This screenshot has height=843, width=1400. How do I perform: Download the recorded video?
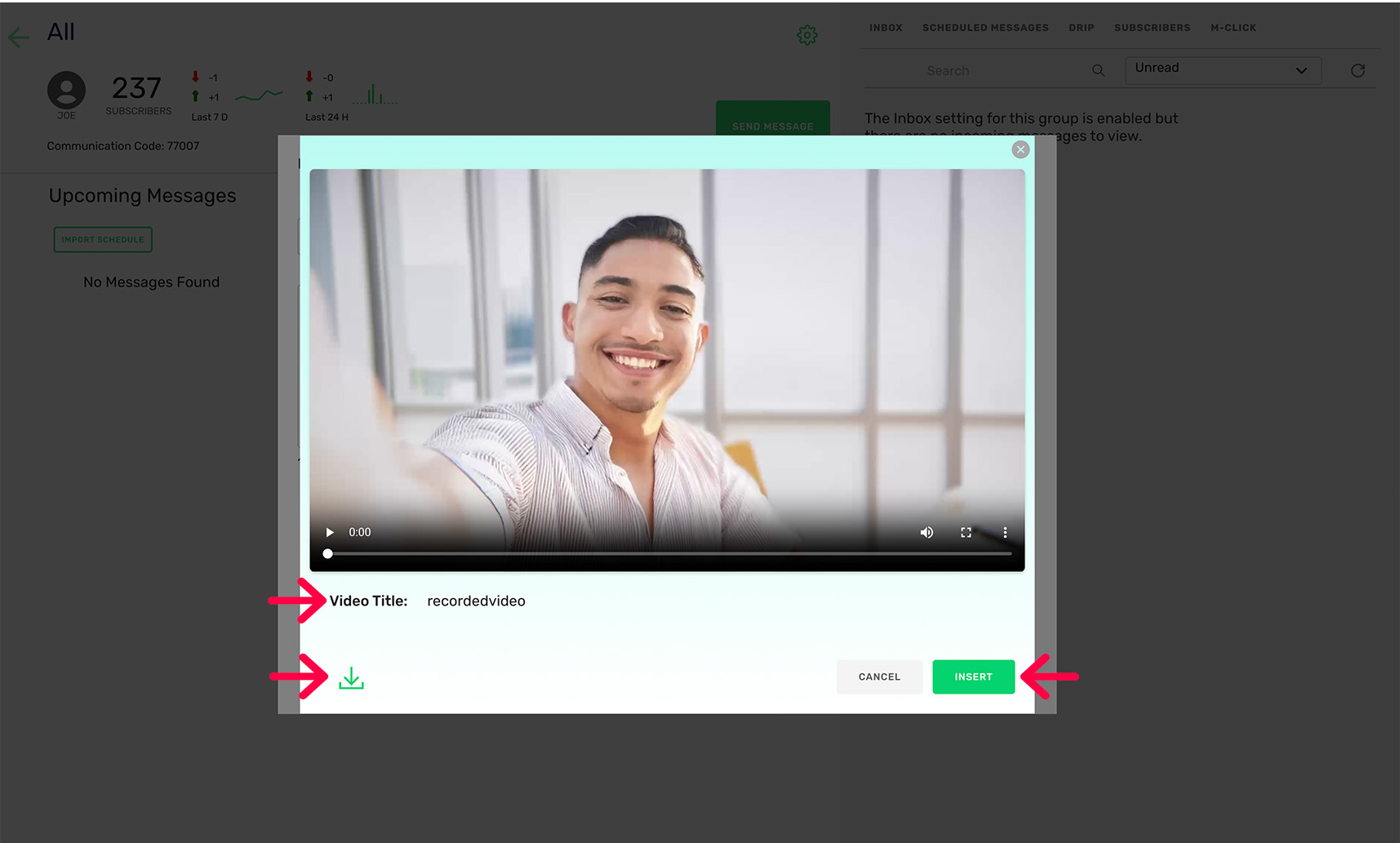pyautogui.click(x=351, y=677)
